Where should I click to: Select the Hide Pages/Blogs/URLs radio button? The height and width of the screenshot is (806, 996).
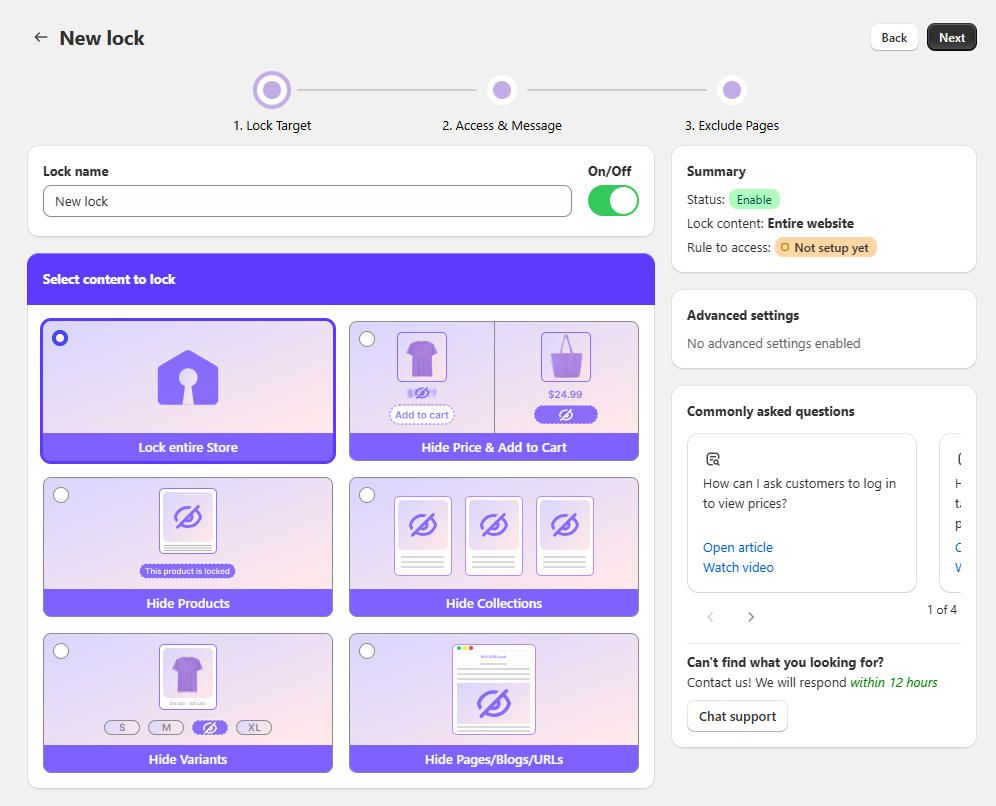[367, 650]
